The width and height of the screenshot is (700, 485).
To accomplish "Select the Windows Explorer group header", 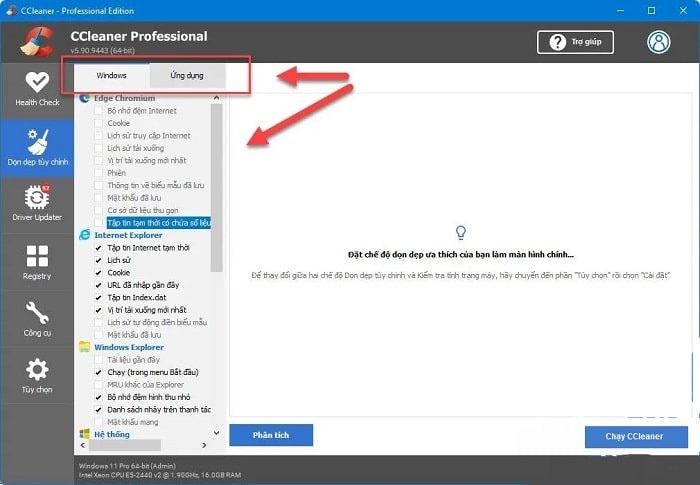I will coord(129,347).
